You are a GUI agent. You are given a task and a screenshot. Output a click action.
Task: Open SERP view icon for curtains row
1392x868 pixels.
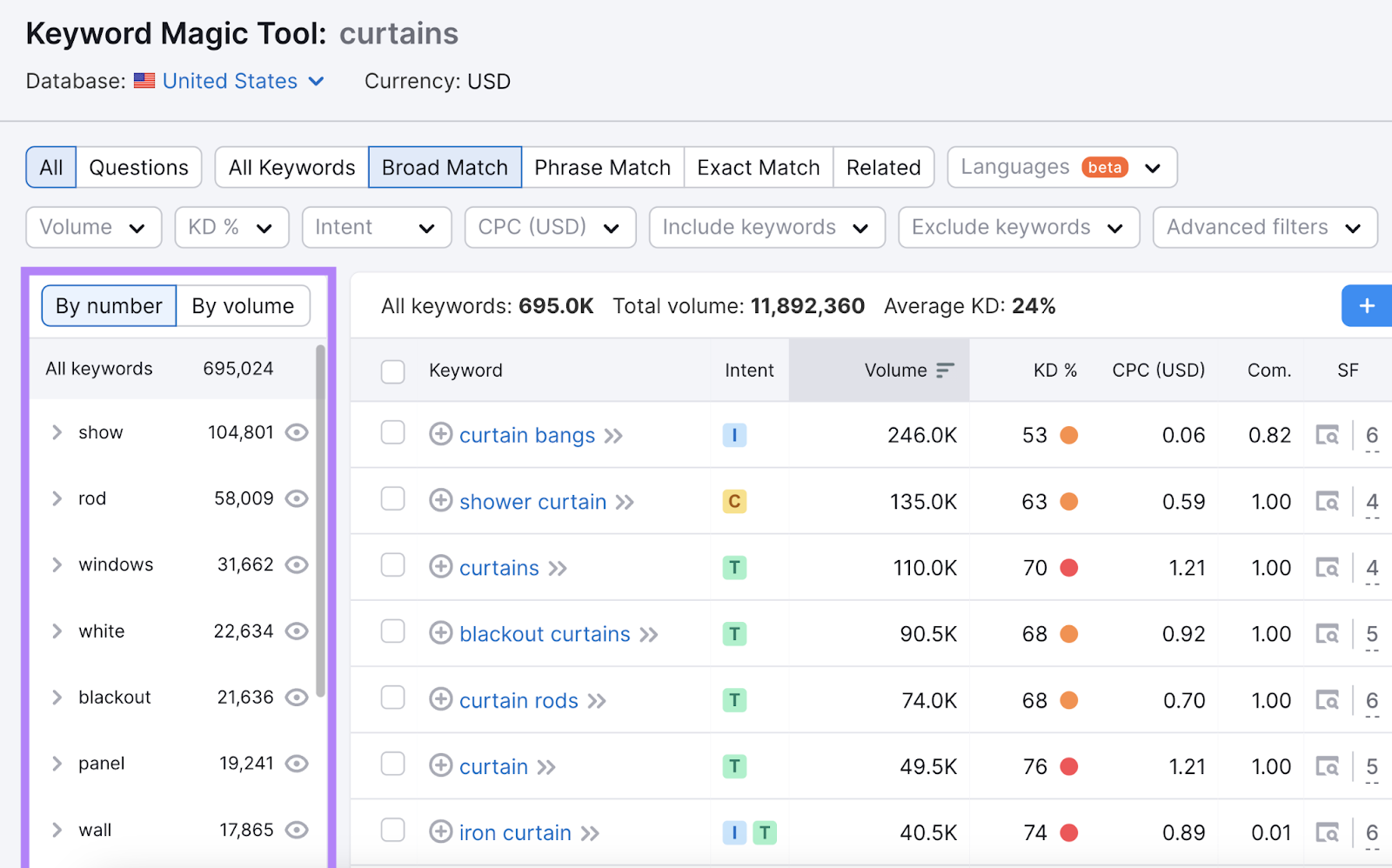click(x=1327, y=568)
